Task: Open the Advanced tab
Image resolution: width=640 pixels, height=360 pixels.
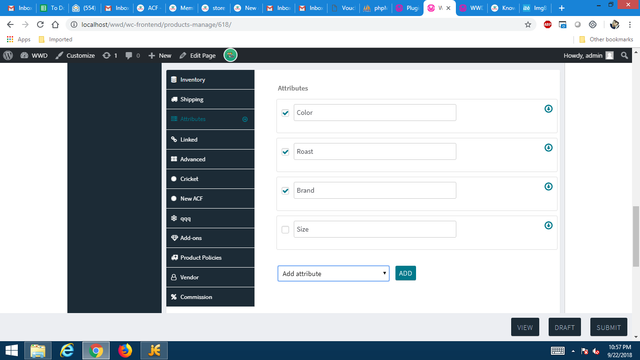Action: pyautogui.click(x=210, y=159)
